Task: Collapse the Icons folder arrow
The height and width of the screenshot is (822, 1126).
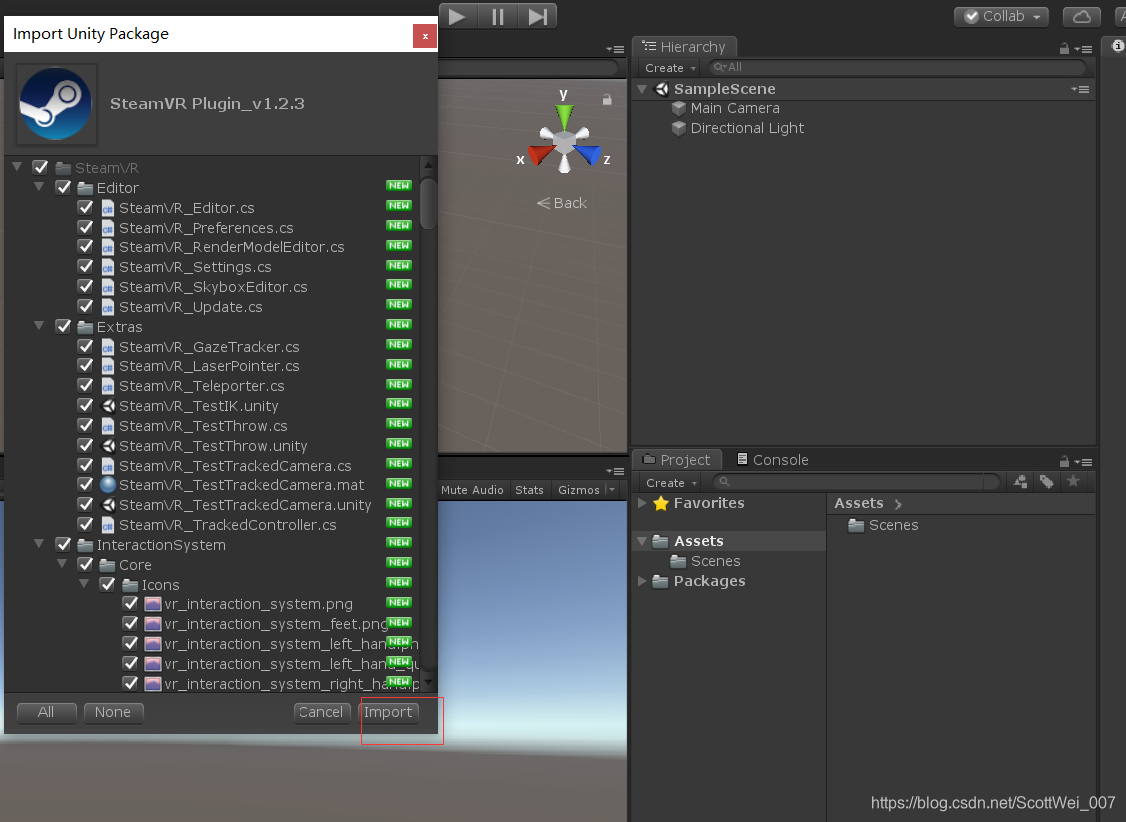Action: 84,584
